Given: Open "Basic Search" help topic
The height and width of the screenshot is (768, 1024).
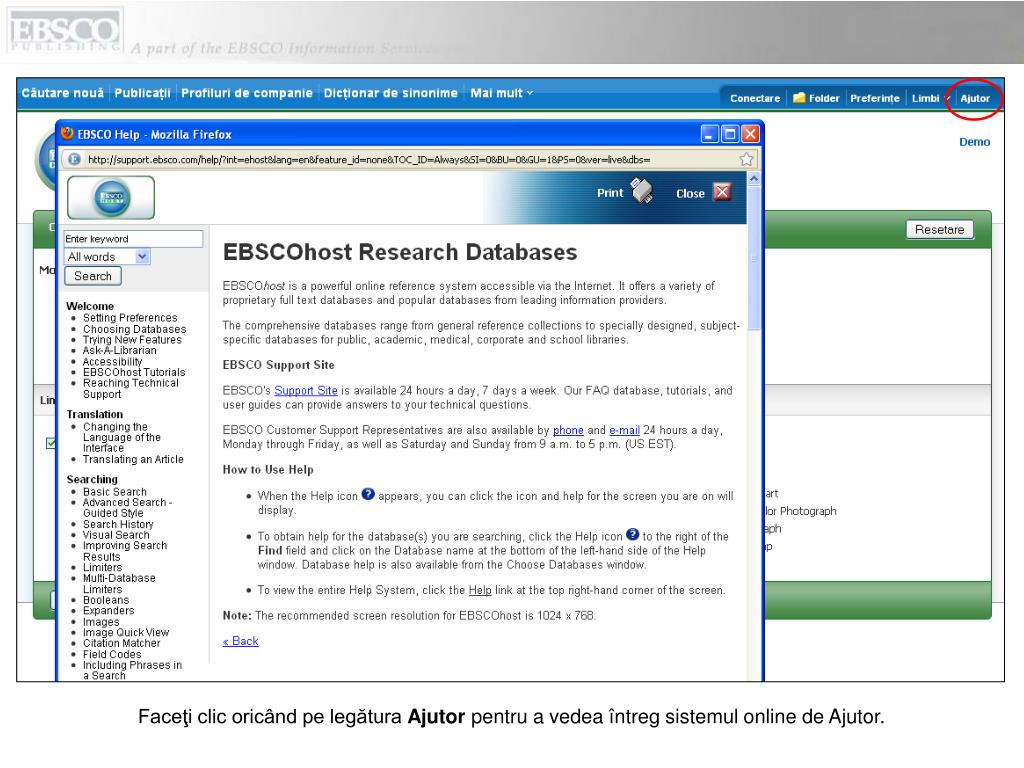Looking at the screenshot, I should coord(115,492).
